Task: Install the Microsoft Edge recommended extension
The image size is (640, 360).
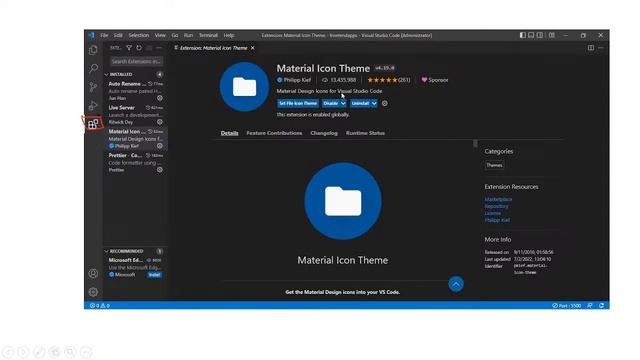Action: (155, 275)
